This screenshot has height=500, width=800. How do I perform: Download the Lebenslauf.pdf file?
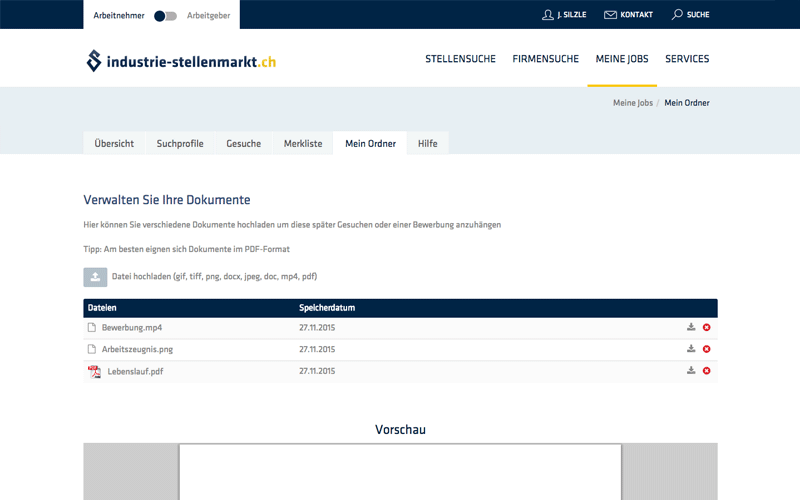click(691, 371)
